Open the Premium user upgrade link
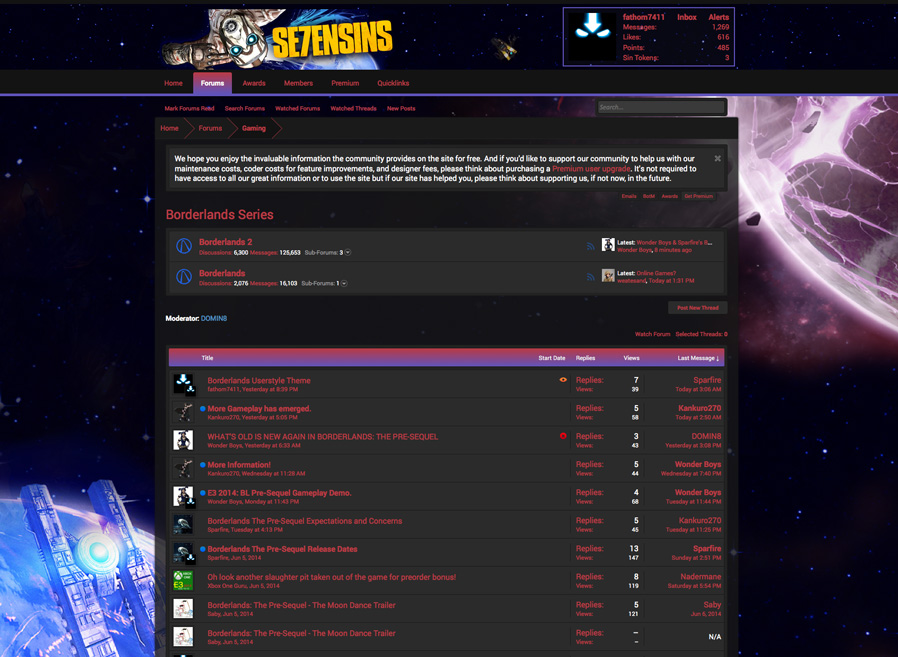 (x=591, y=169)
